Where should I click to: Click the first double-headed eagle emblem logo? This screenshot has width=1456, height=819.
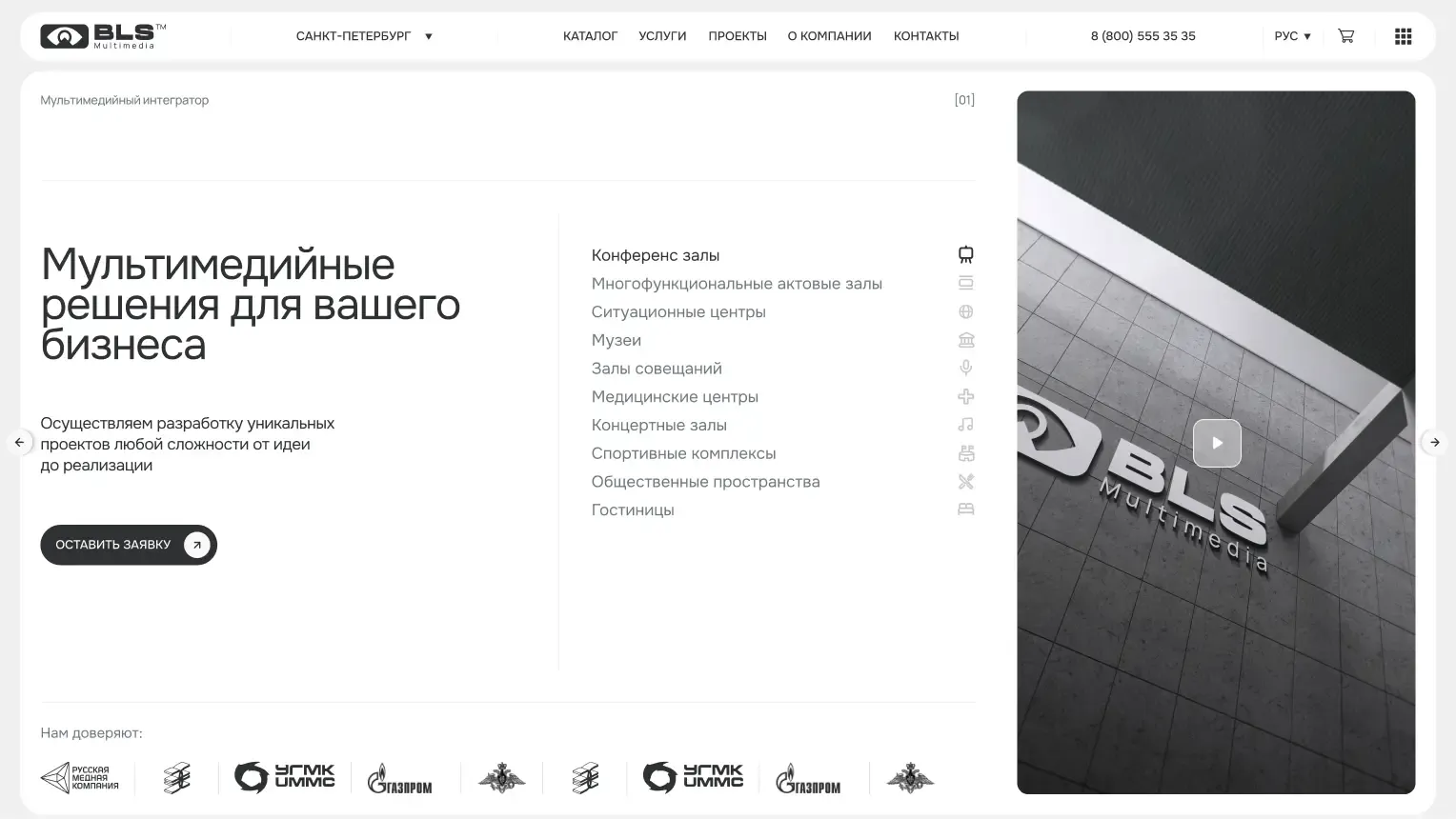(501, 778)
